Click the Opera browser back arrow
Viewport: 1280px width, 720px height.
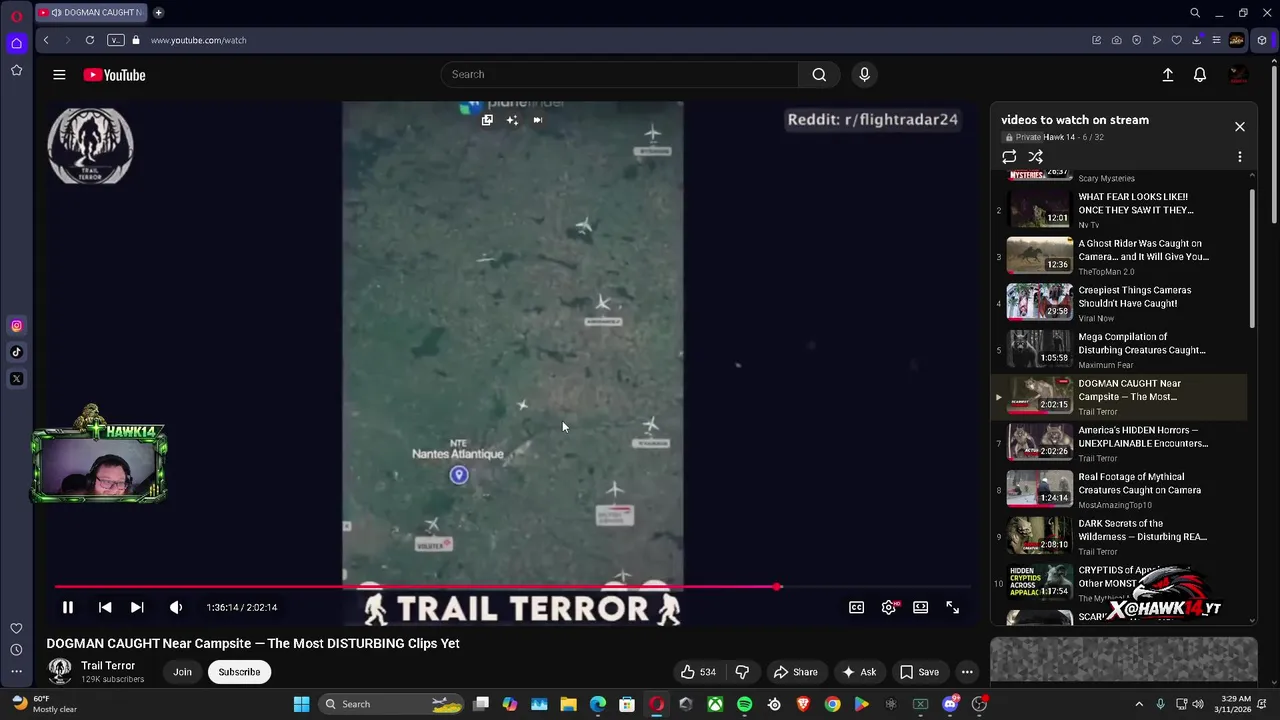click(x=46, y=40)
